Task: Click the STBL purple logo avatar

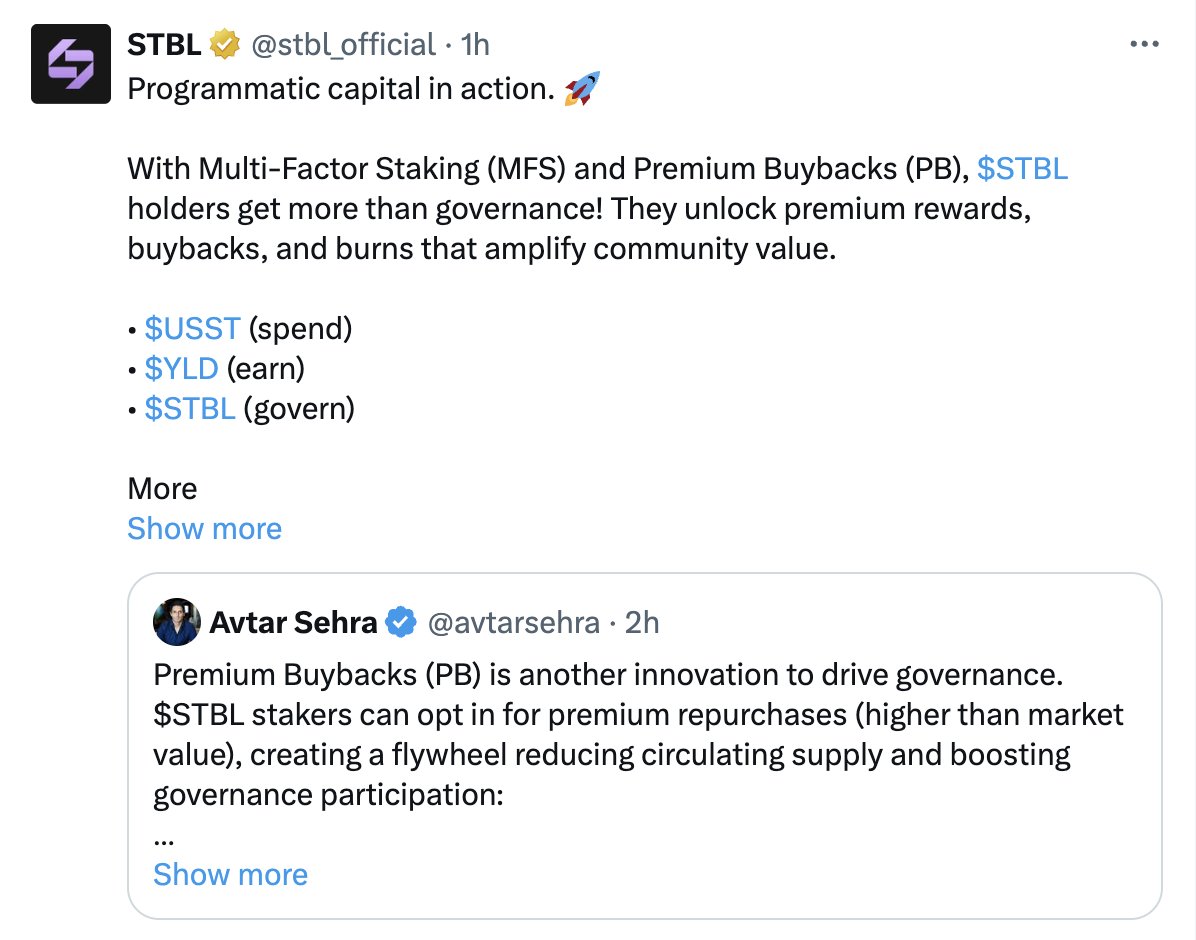Action: point(70,64)
